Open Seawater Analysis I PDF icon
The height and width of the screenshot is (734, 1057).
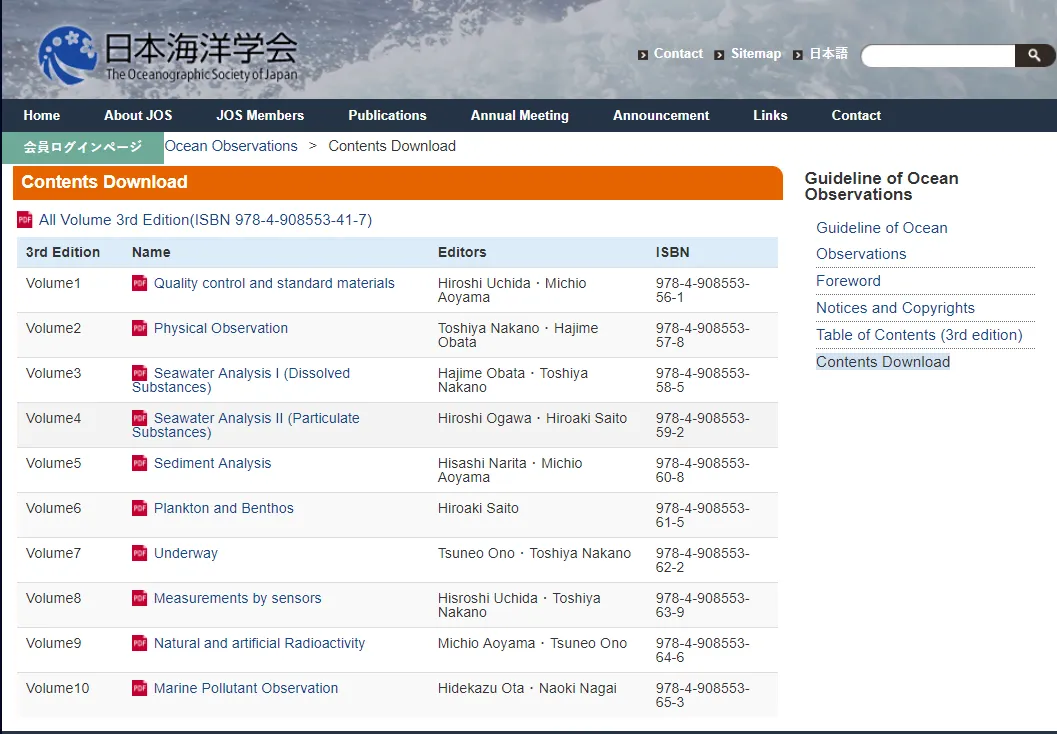[139, 374]
